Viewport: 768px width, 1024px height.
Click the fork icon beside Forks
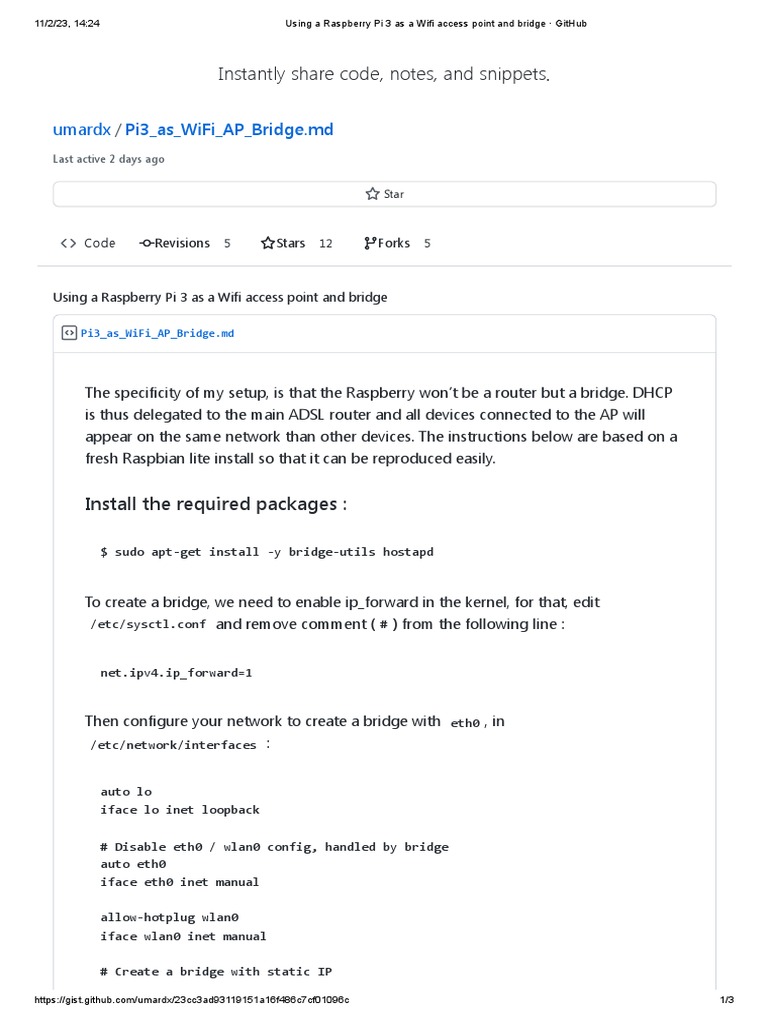coord(370,243)
